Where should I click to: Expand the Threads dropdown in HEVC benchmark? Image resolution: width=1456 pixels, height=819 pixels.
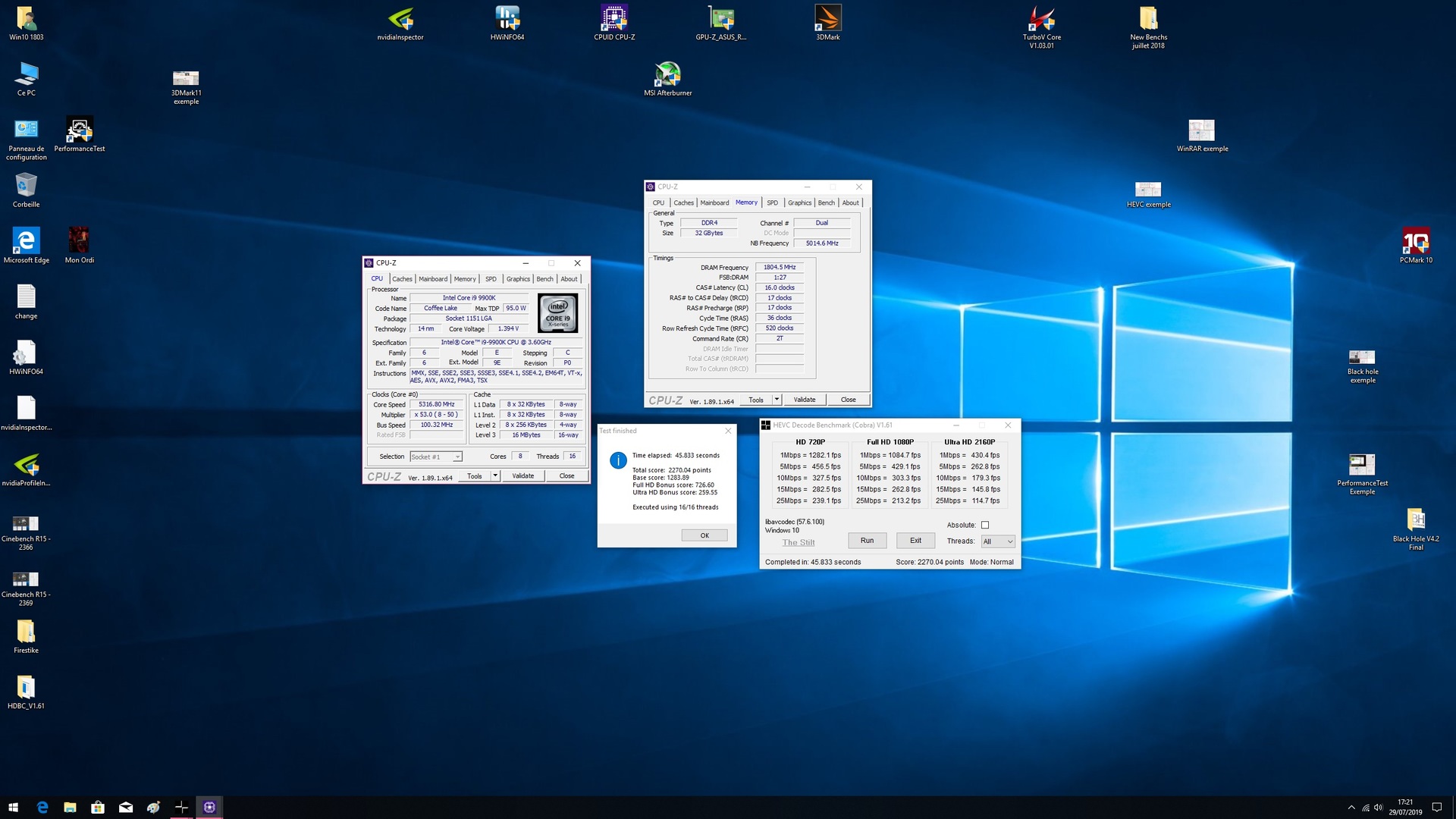(x=997, y=541)
